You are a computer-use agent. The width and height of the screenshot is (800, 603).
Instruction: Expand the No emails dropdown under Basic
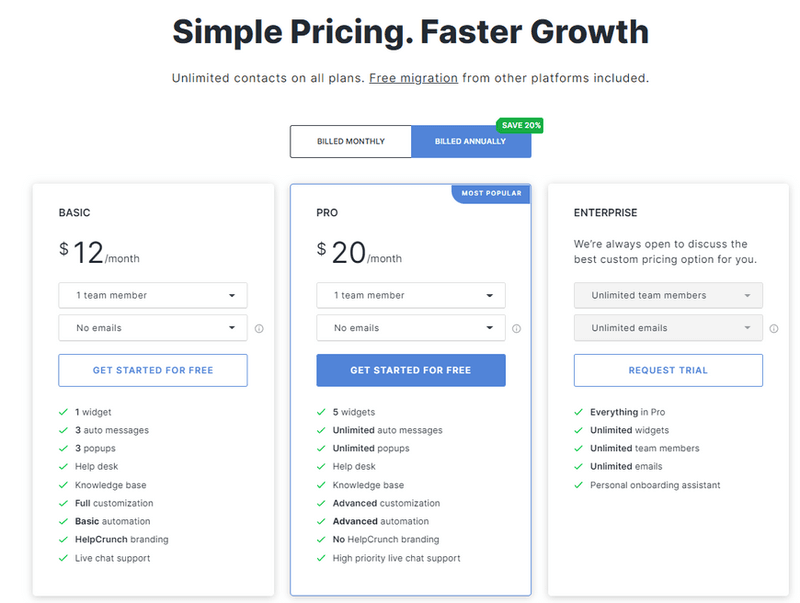click(152, 327)
